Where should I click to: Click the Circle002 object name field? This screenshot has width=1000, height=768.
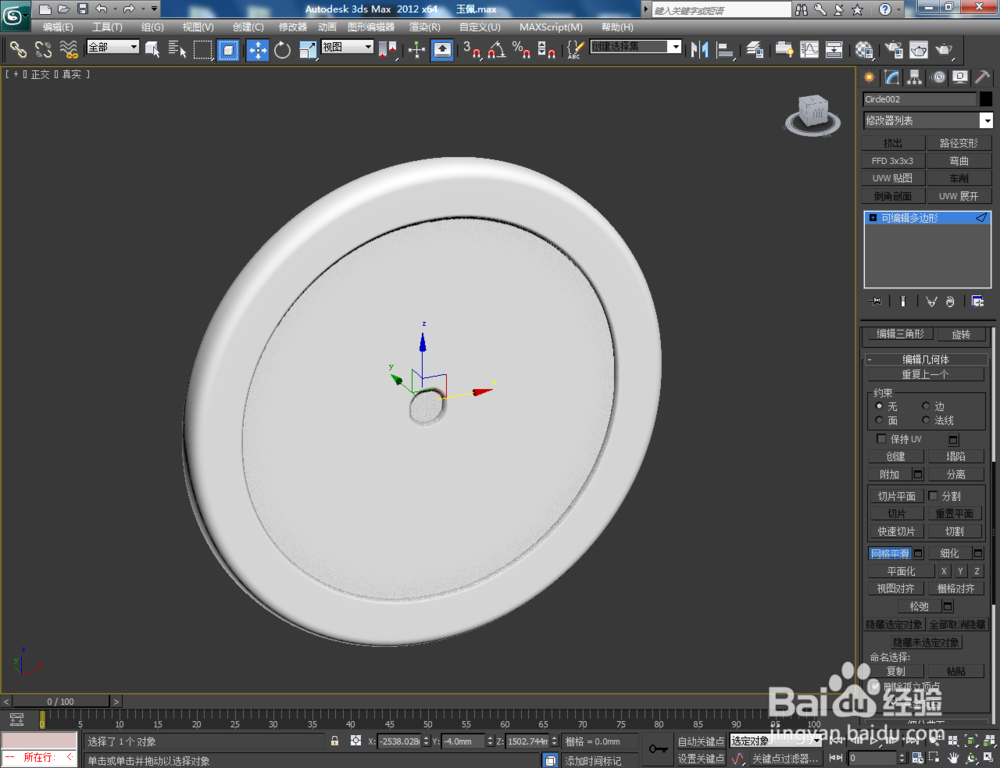[920, 99]
